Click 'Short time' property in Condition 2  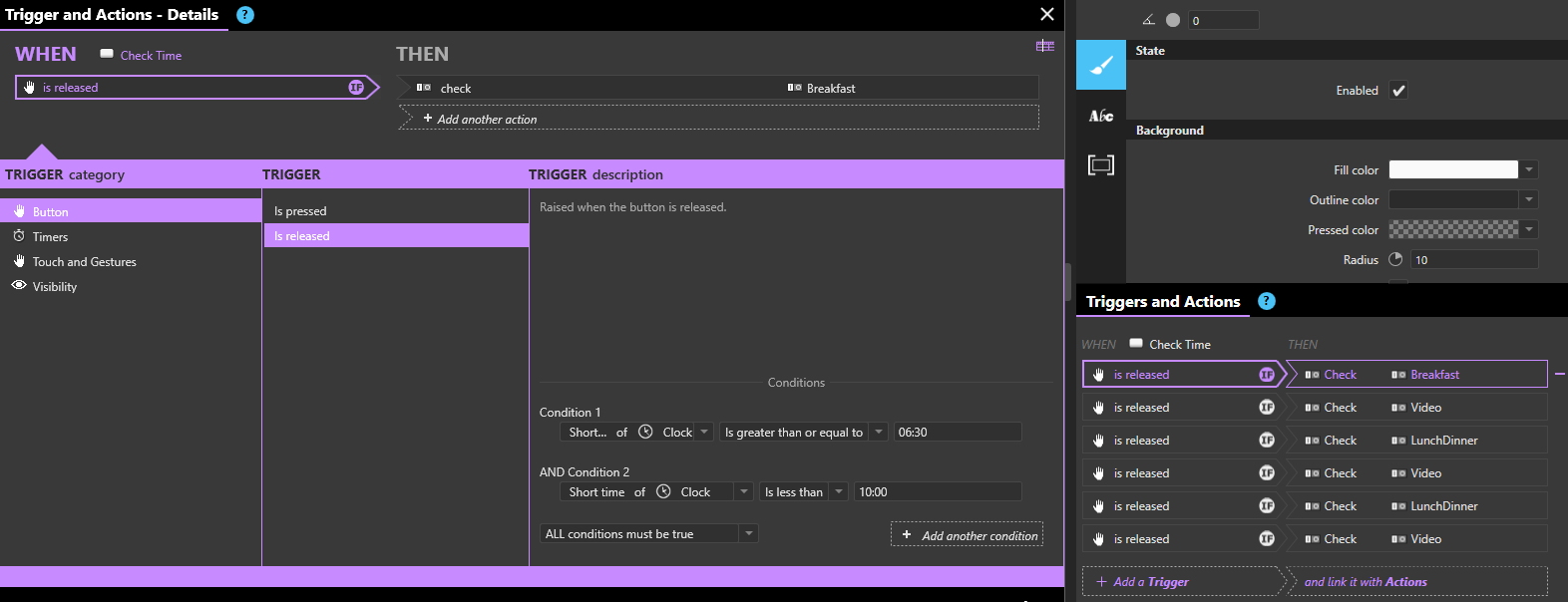(596, 491)
